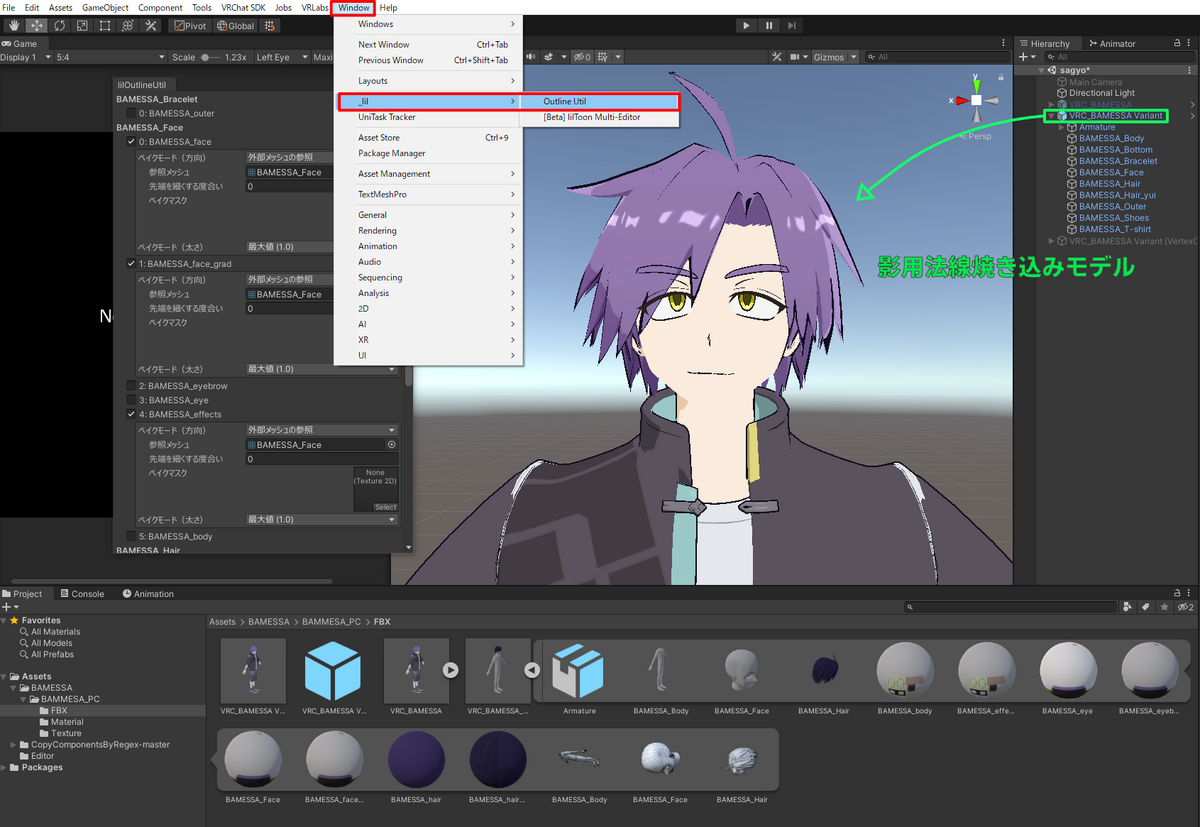Screen dimensions: 1200x827
Task: Select the Texture folder in Project
Action: pyautogui.click(x=66, y=733)
